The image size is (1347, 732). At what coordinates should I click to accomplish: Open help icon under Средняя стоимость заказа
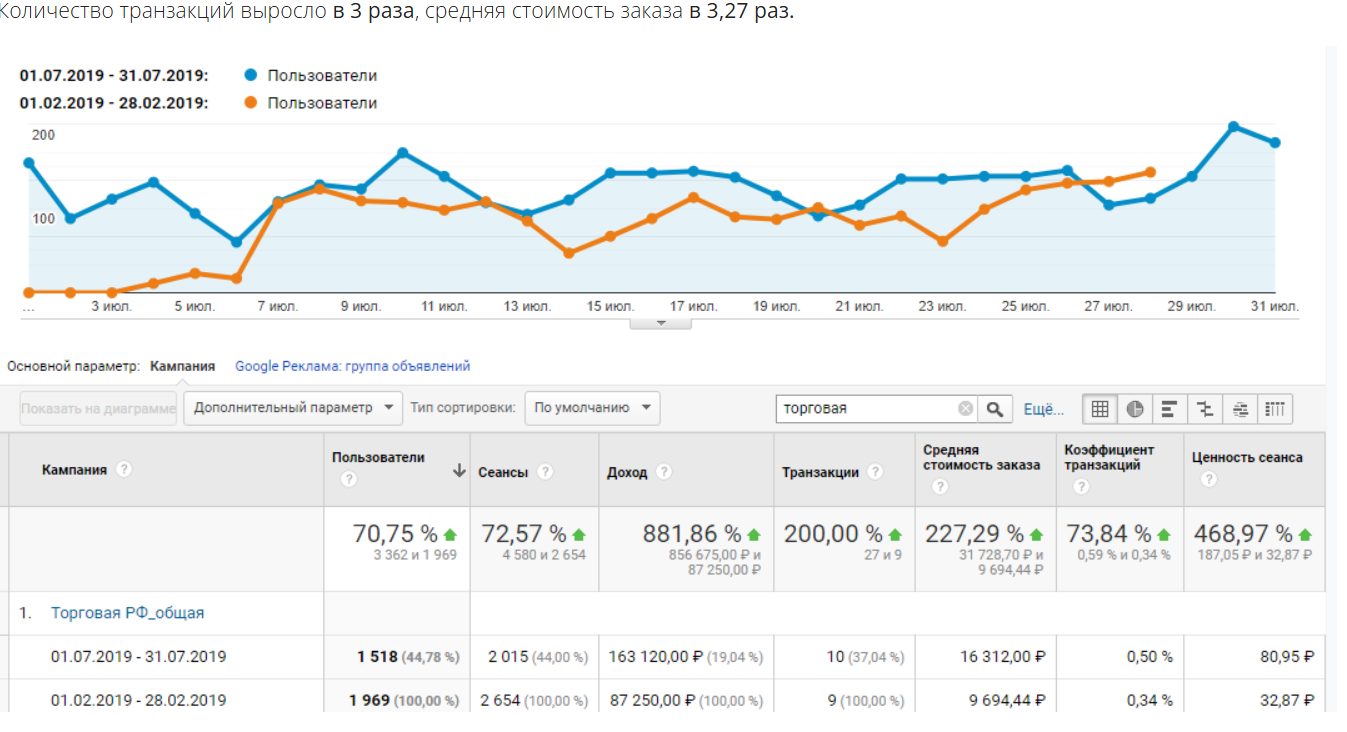tap(939, 487)
